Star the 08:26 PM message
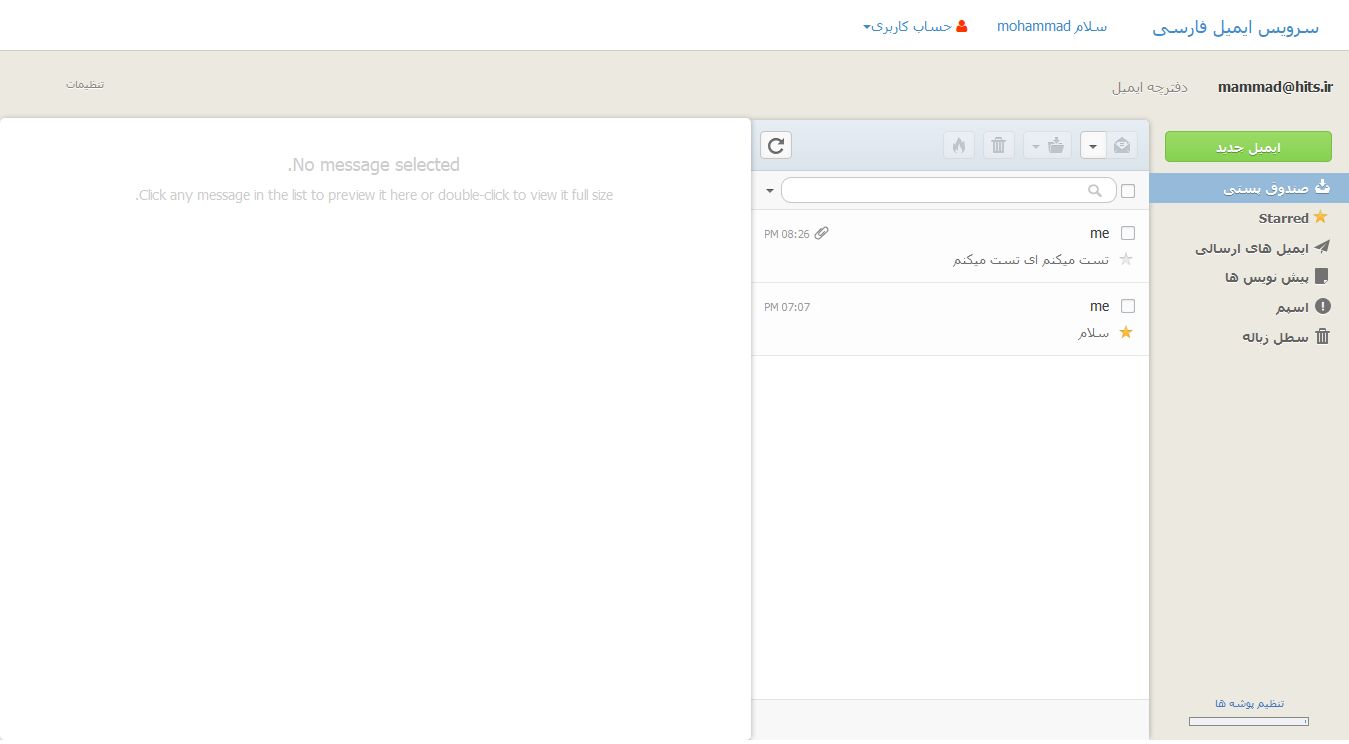 click(x=1126, y=260)
